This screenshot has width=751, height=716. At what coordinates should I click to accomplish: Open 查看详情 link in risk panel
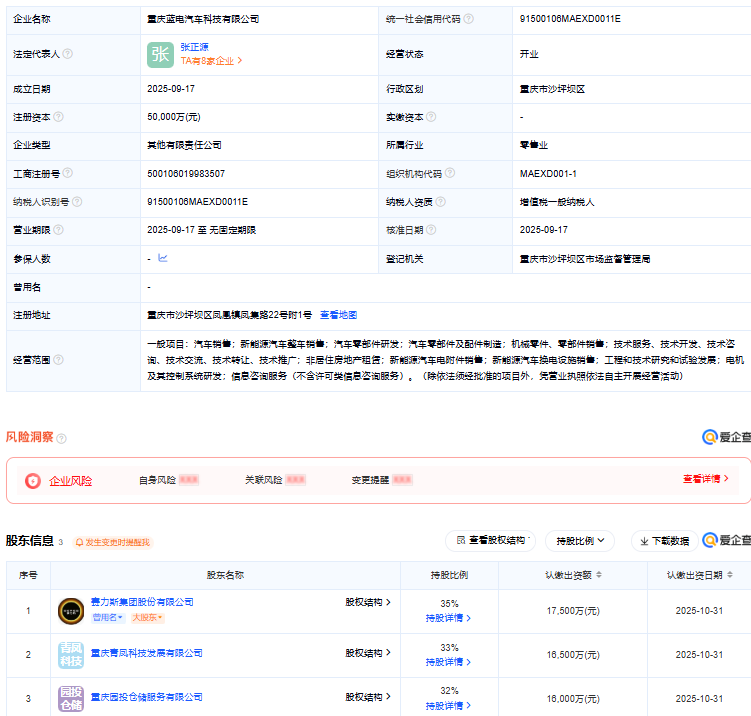pyautogui.click(x=705, y=479)
